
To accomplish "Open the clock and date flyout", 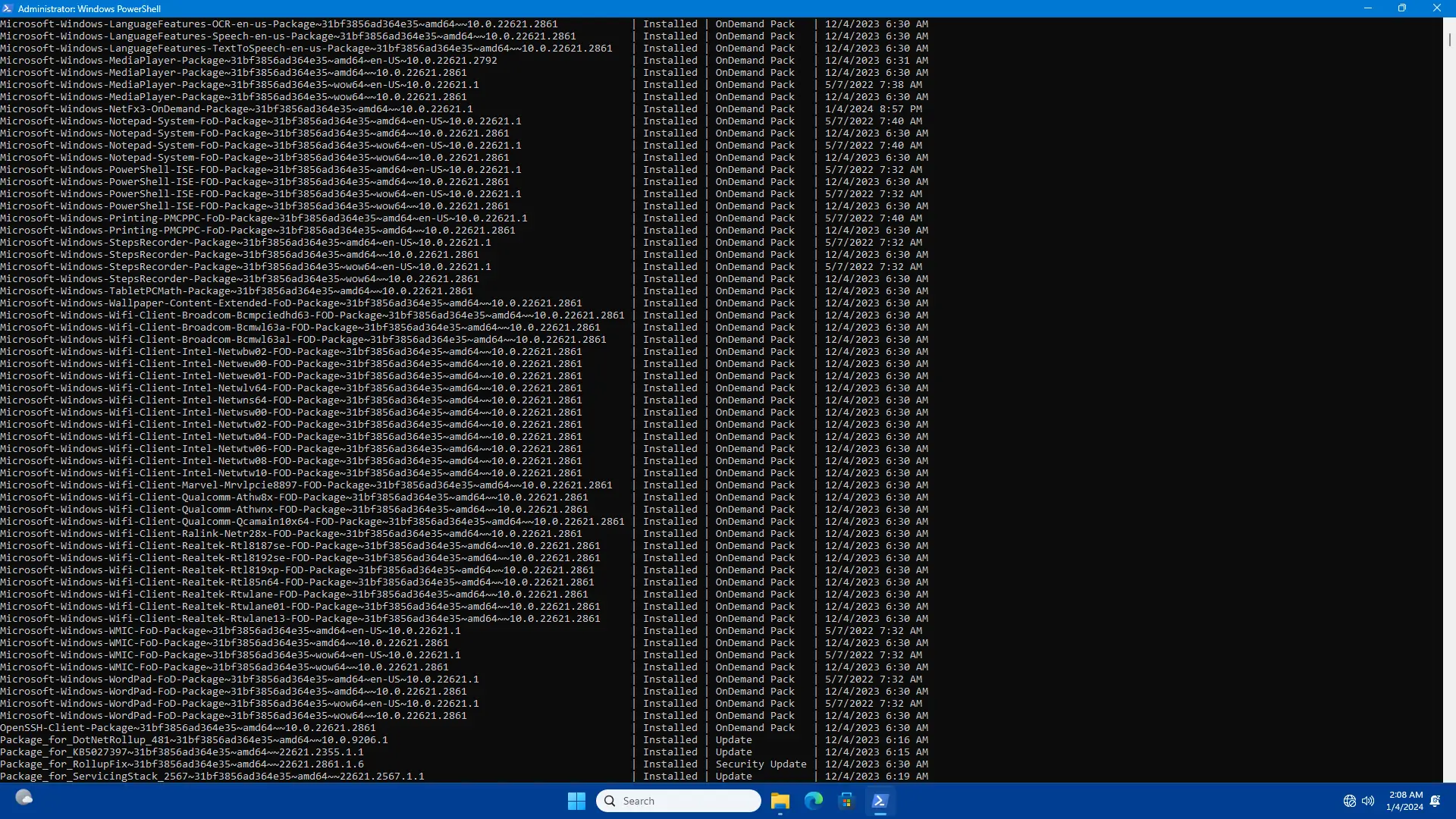I will click(x=1404, y=801).
